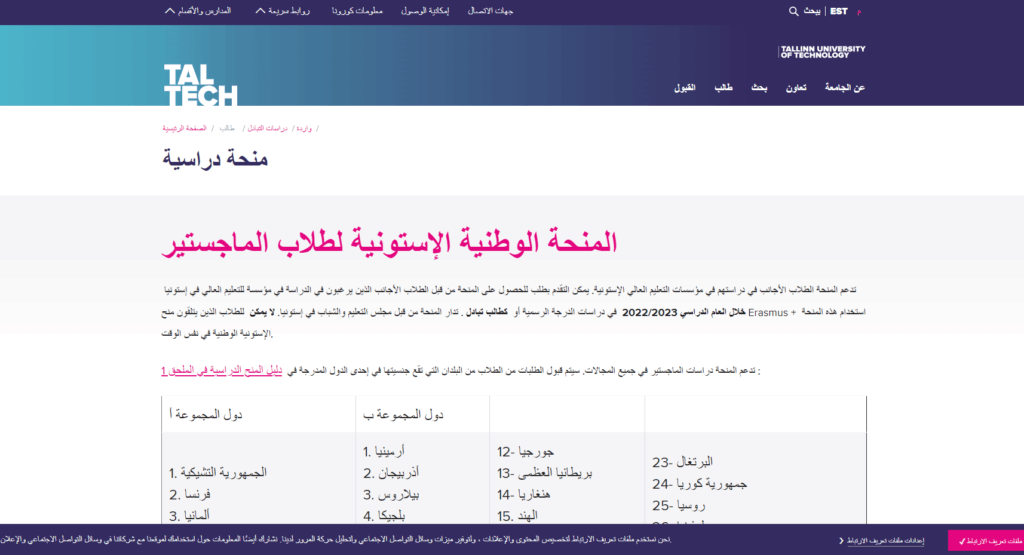Go to الصفحة الرئيسية breadcrumb
The height and width of the screenshot is (555, 1024).
point(184,129)
